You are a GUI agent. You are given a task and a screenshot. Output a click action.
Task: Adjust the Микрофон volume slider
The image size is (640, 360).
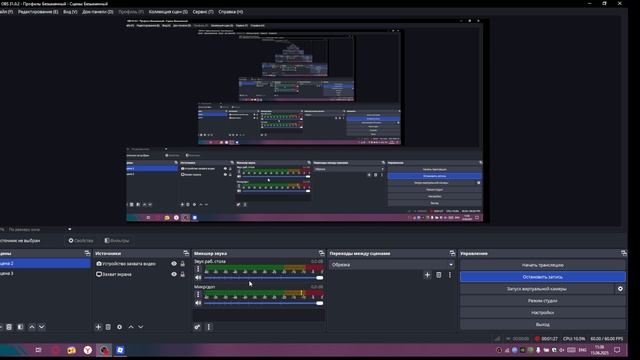(x=263, y=303)
